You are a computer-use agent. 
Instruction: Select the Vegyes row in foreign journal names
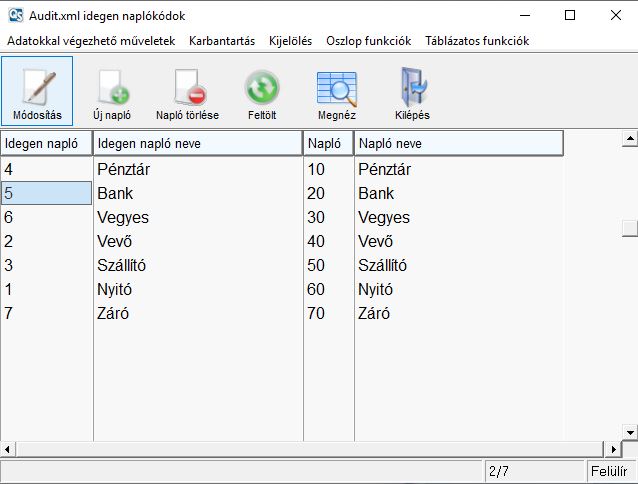pyautogui.click(x=123, y=217)
